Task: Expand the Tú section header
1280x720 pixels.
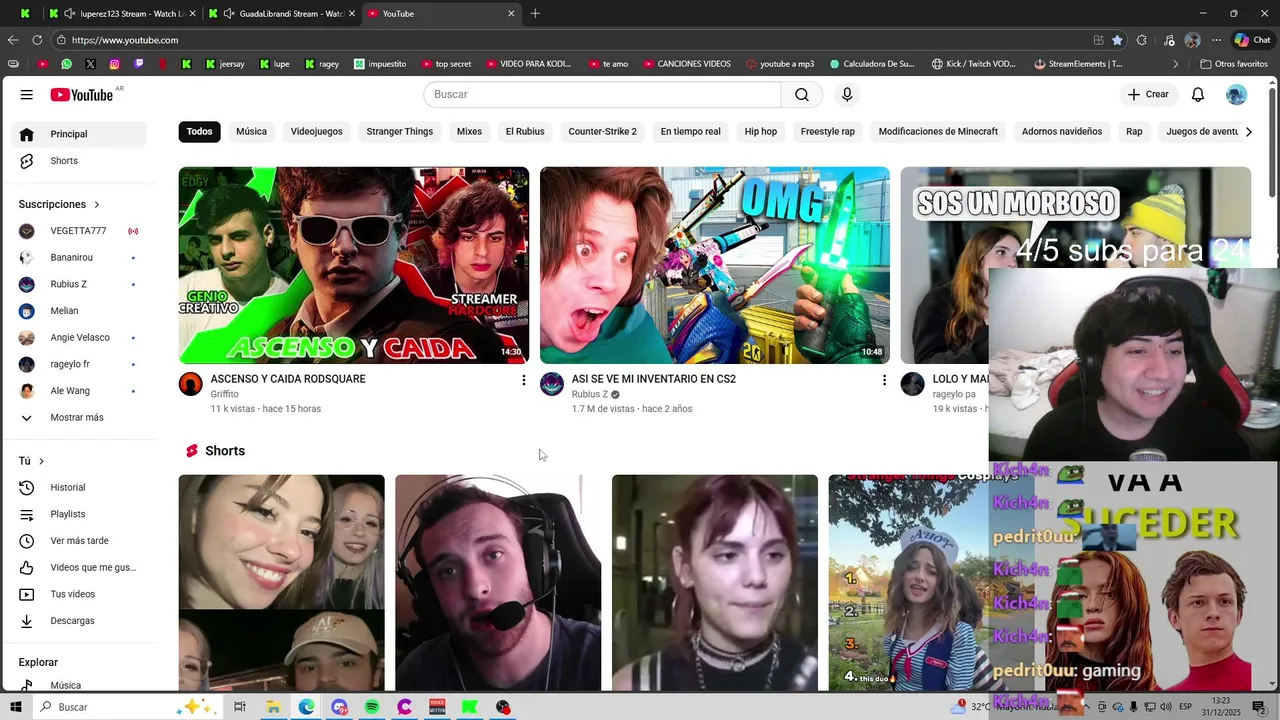Action: (x=32, y=461)
